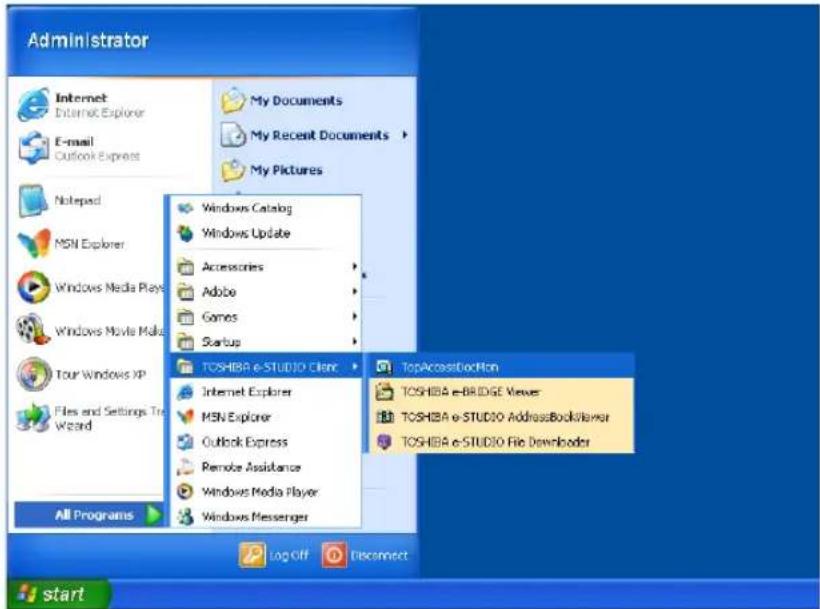Click the AddressBook Viewer icon
Screen dimensions: 820x609
coord(384,417)
